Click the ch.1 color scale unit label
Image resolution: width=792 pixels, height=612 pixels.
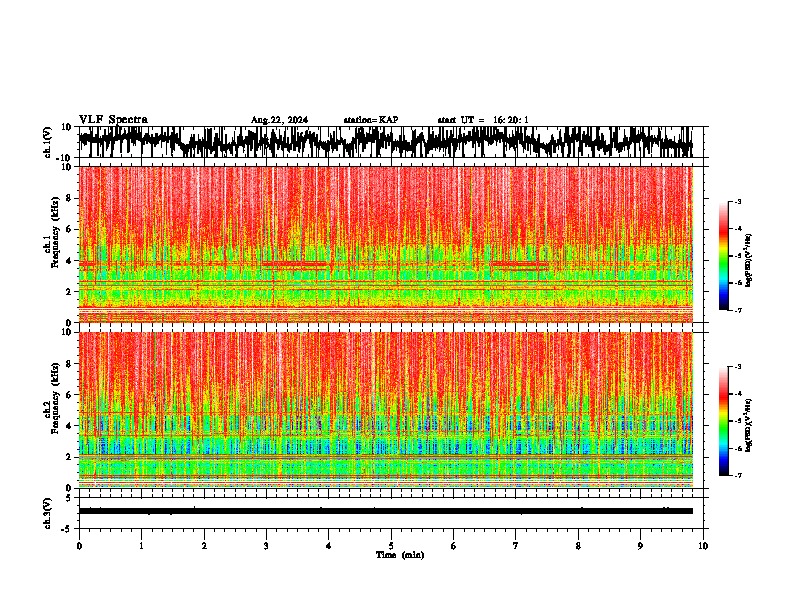749,260
